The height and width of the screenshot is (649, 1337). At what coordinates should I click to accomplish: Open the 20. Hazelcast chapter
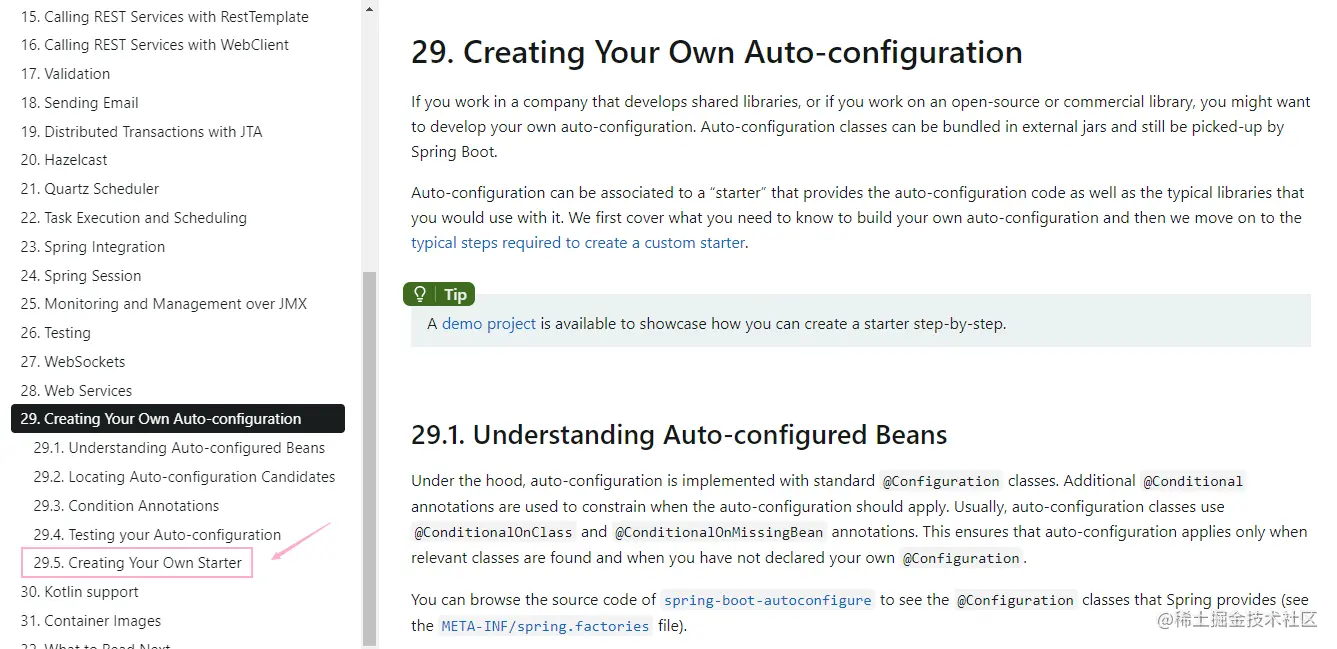(63, 160)
